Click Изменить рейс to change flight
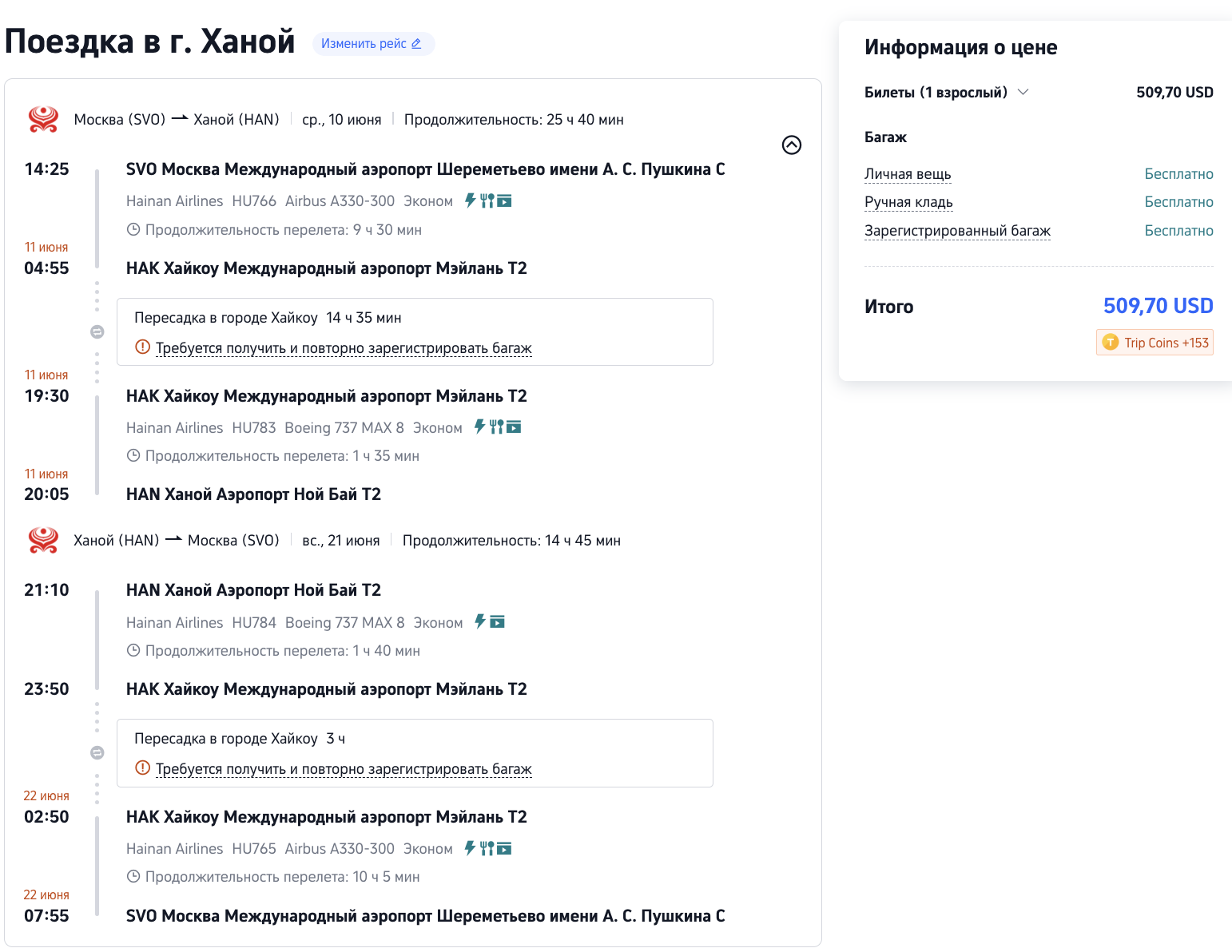Viewport: 1232px width, 952px height. [x=372, y=44]
